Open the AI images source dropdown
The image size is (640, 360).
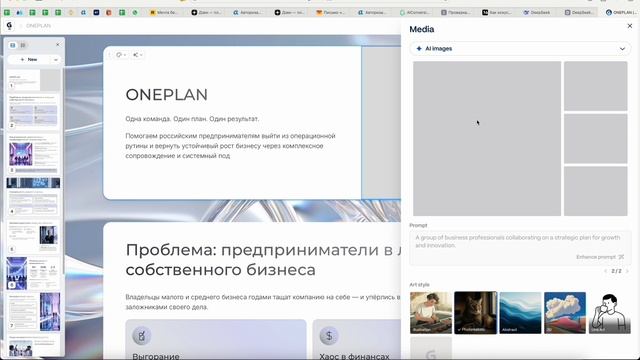pos(520,49)
